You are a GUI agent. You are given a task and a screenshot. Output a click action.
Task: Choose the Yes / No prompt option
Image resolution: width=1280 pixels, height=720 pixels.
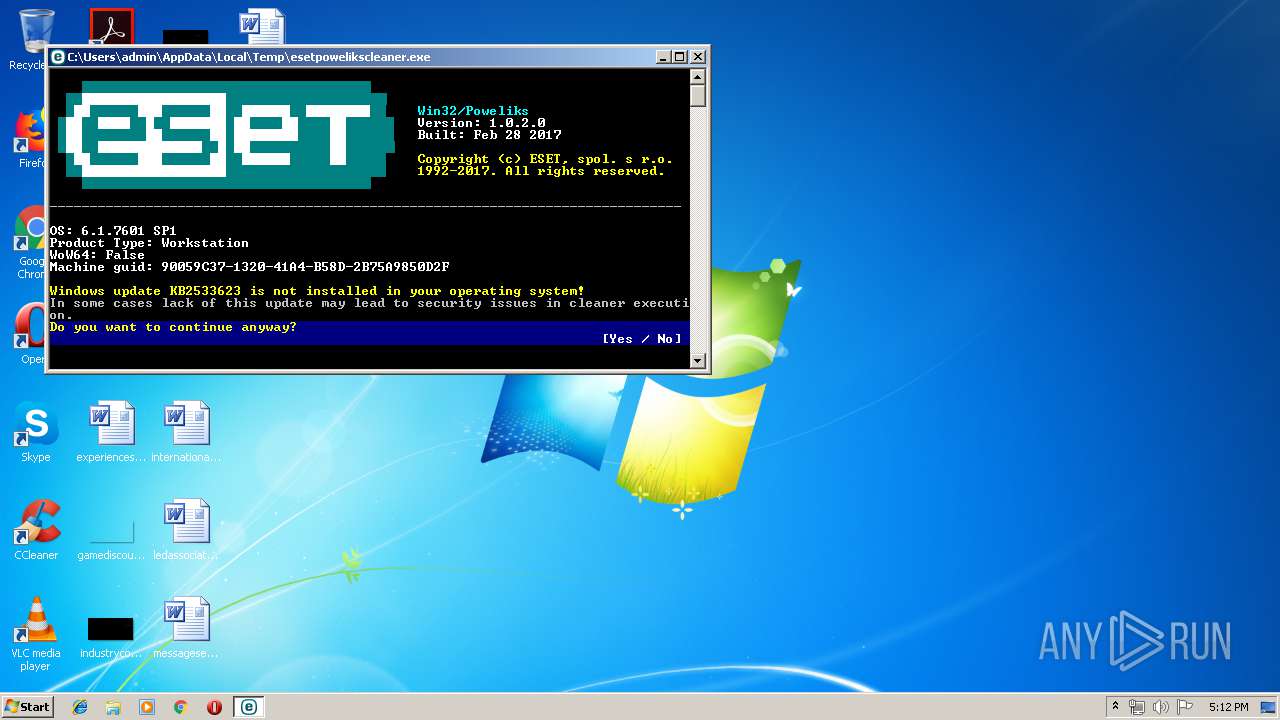coord(641,339)
